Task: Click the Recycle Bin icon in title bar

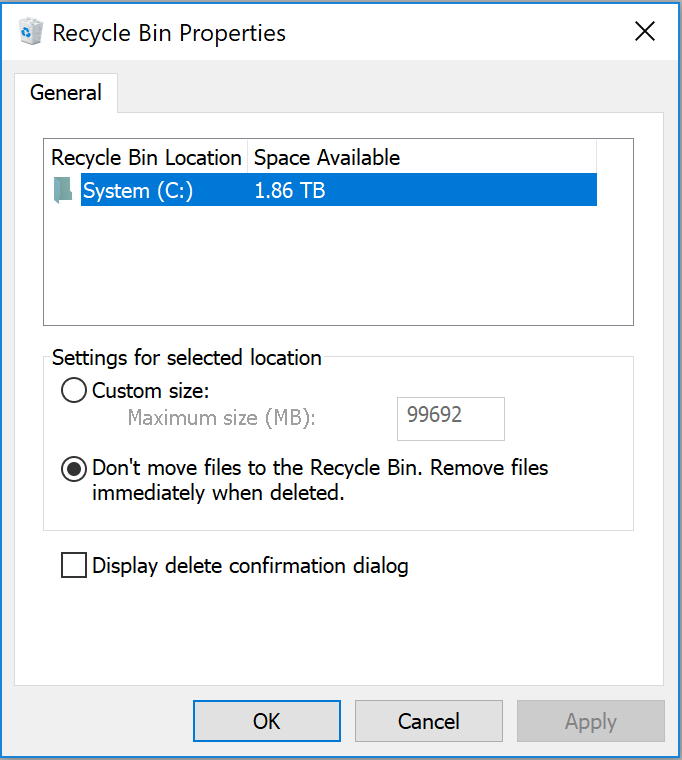Action: click(x=31, y=32)
